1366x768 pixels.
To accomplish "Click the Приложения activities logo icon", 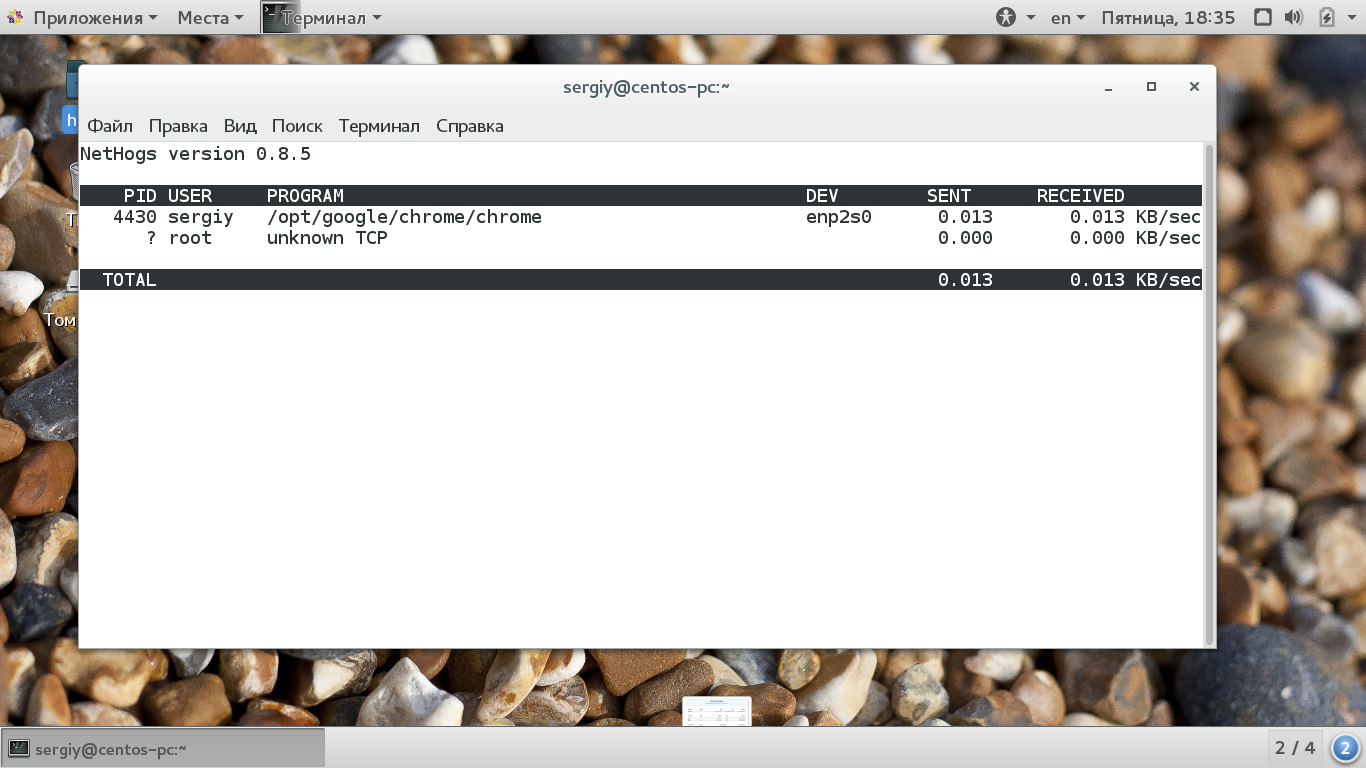I will (15, 17).
